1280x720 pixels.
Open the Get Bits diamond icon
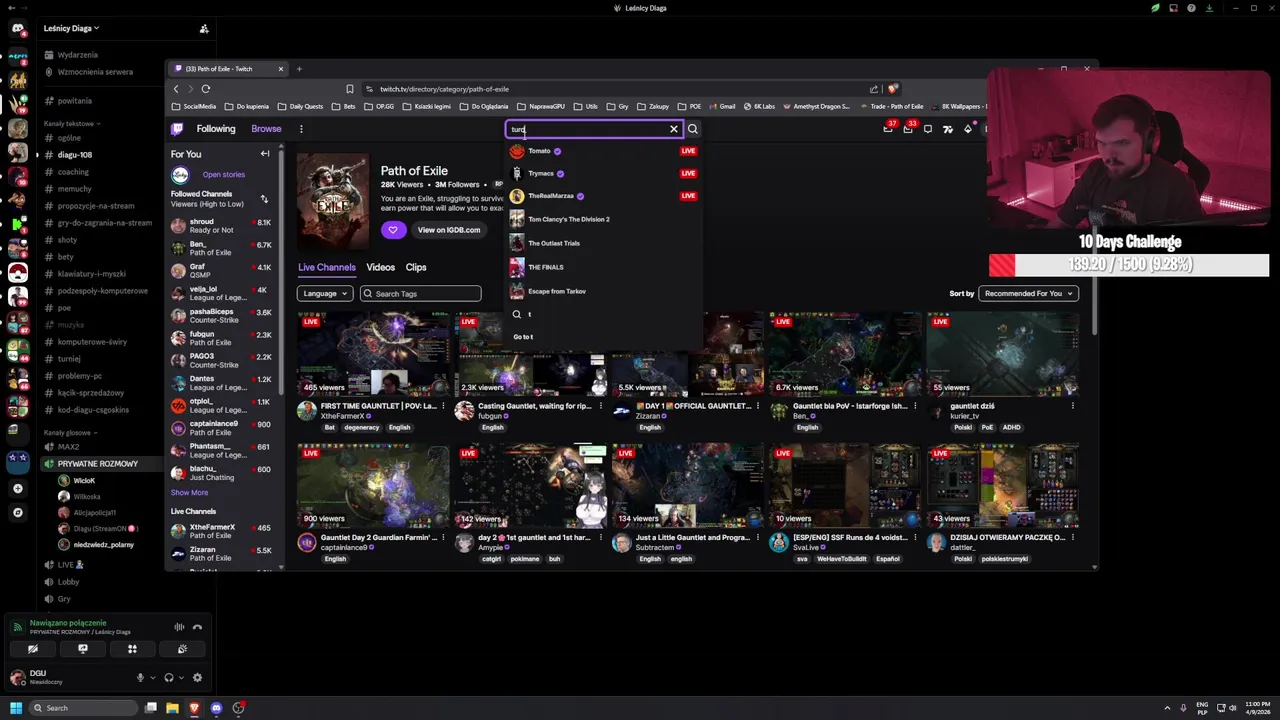click(967, 129)
